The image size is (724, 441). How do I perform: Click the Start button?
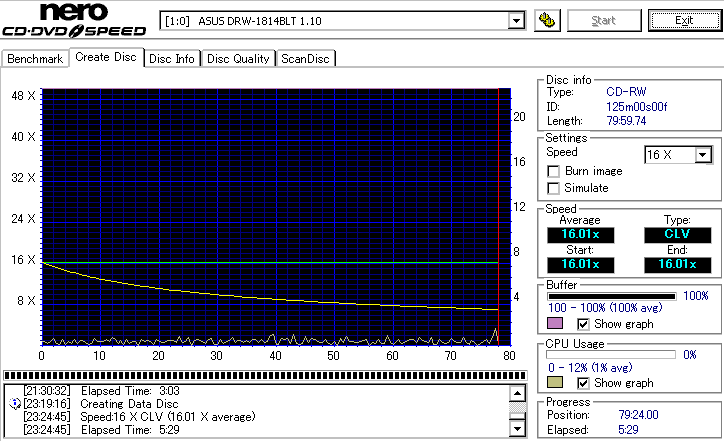coord(604,21)
